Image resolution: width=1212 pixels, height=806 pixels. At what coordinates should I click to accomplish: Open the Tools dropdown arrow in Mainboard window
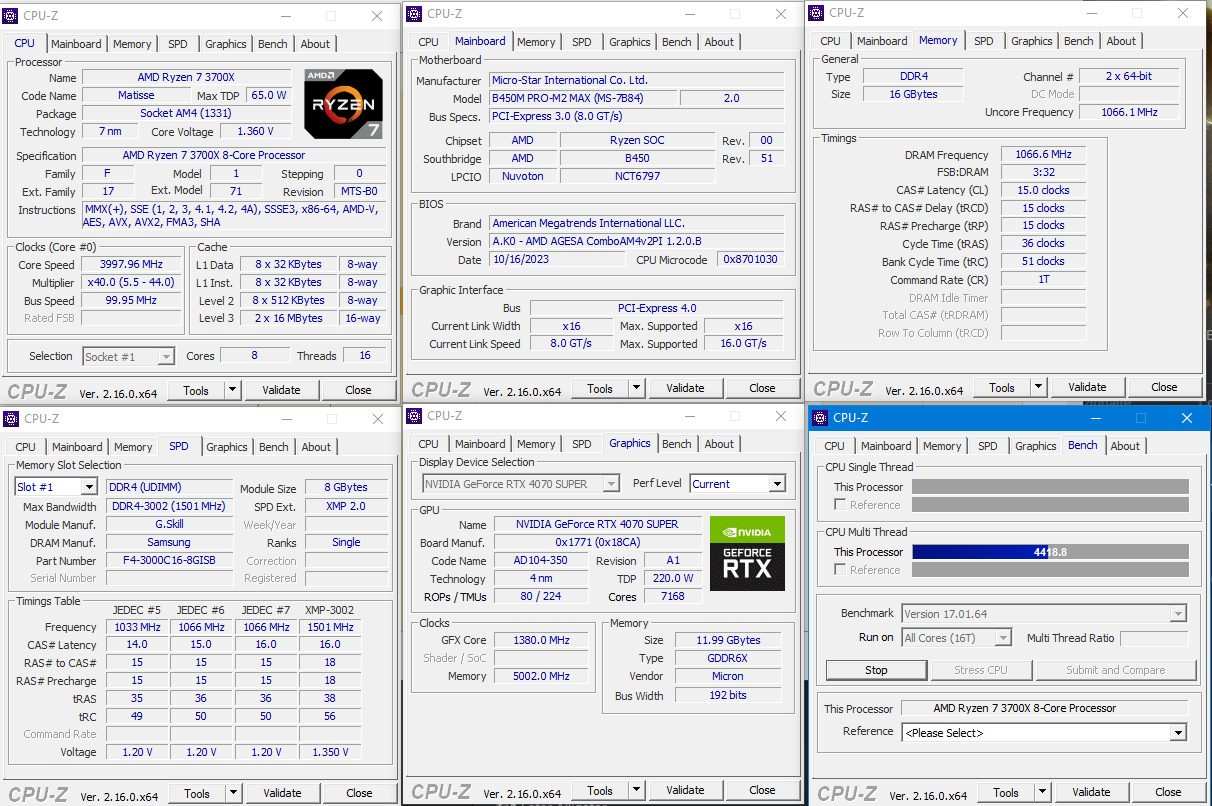[x=636, y=388]
